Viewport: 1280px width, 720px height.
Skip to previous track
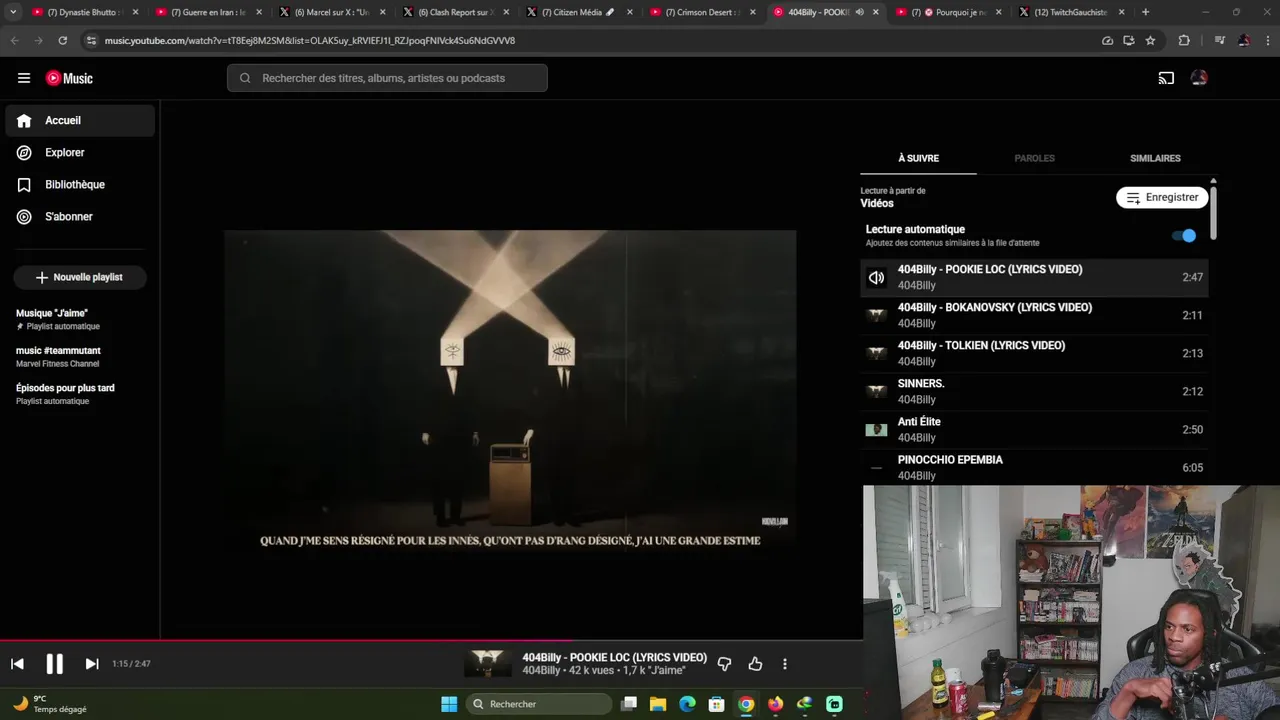(x=17, y=664)
